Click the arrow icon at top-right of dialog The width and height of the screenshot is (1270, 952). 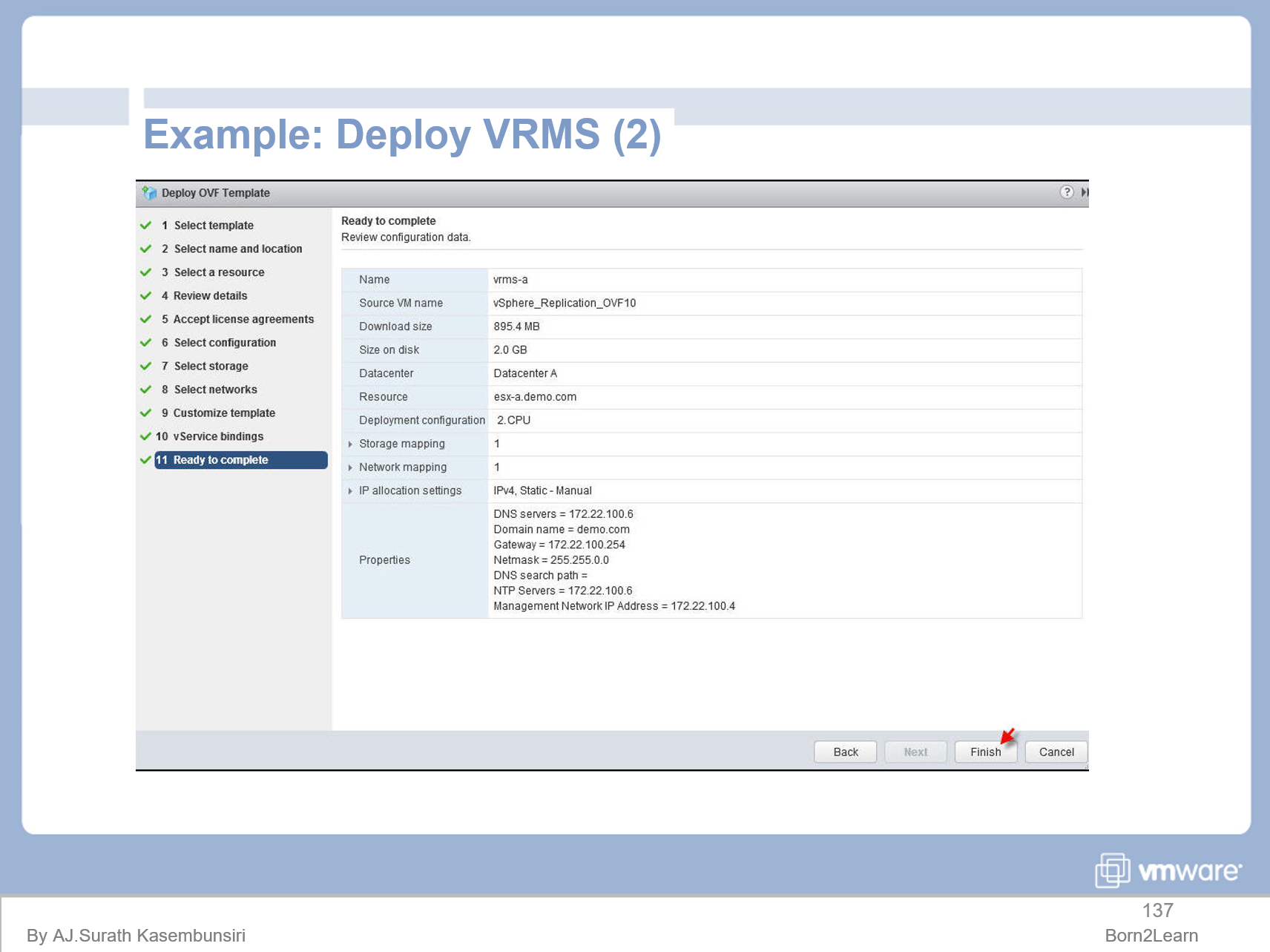pyautogui.click(x=1085, y=192)
